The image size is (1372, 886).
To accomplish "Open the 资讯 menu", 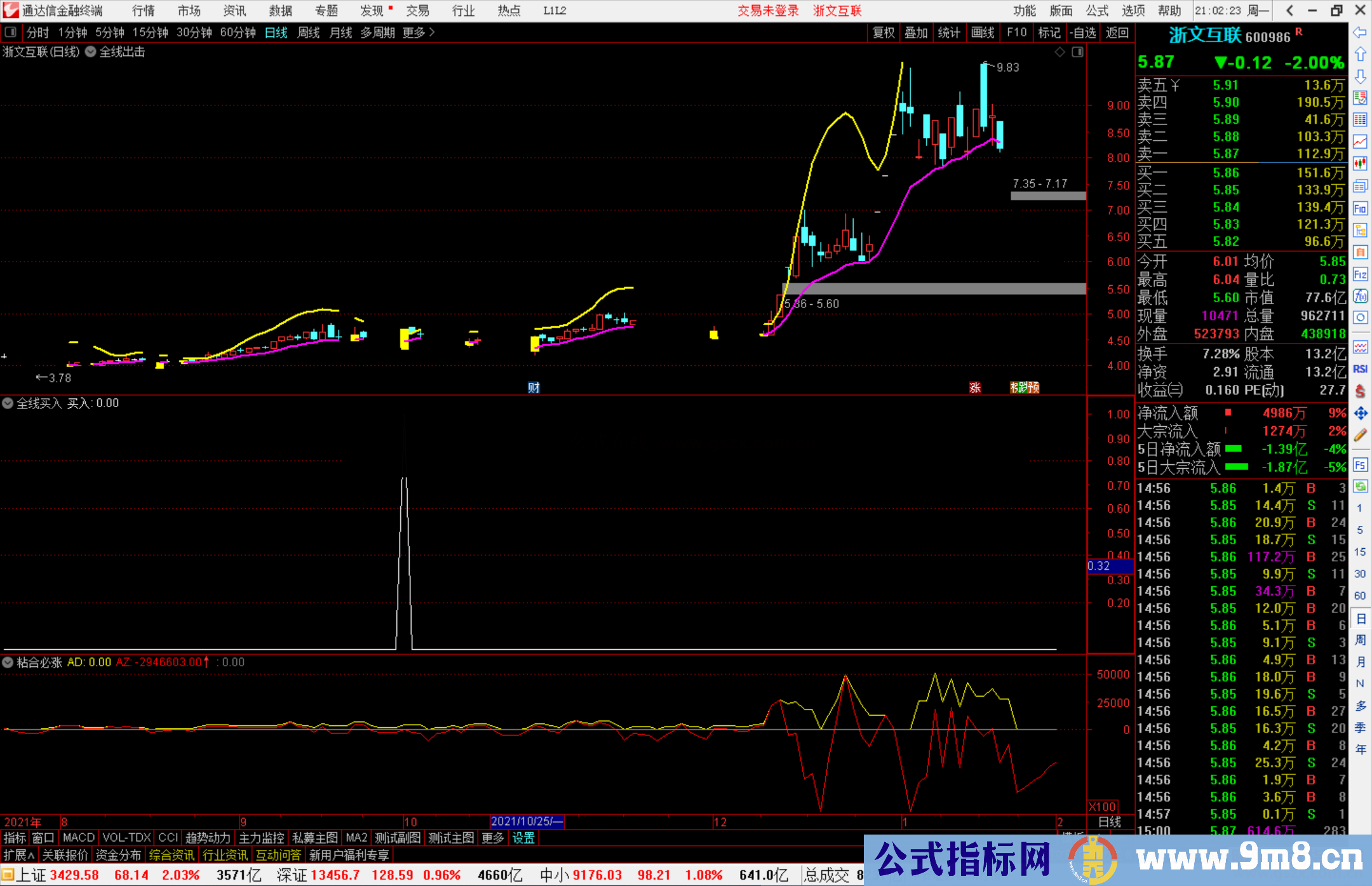I will pos(234,11).
